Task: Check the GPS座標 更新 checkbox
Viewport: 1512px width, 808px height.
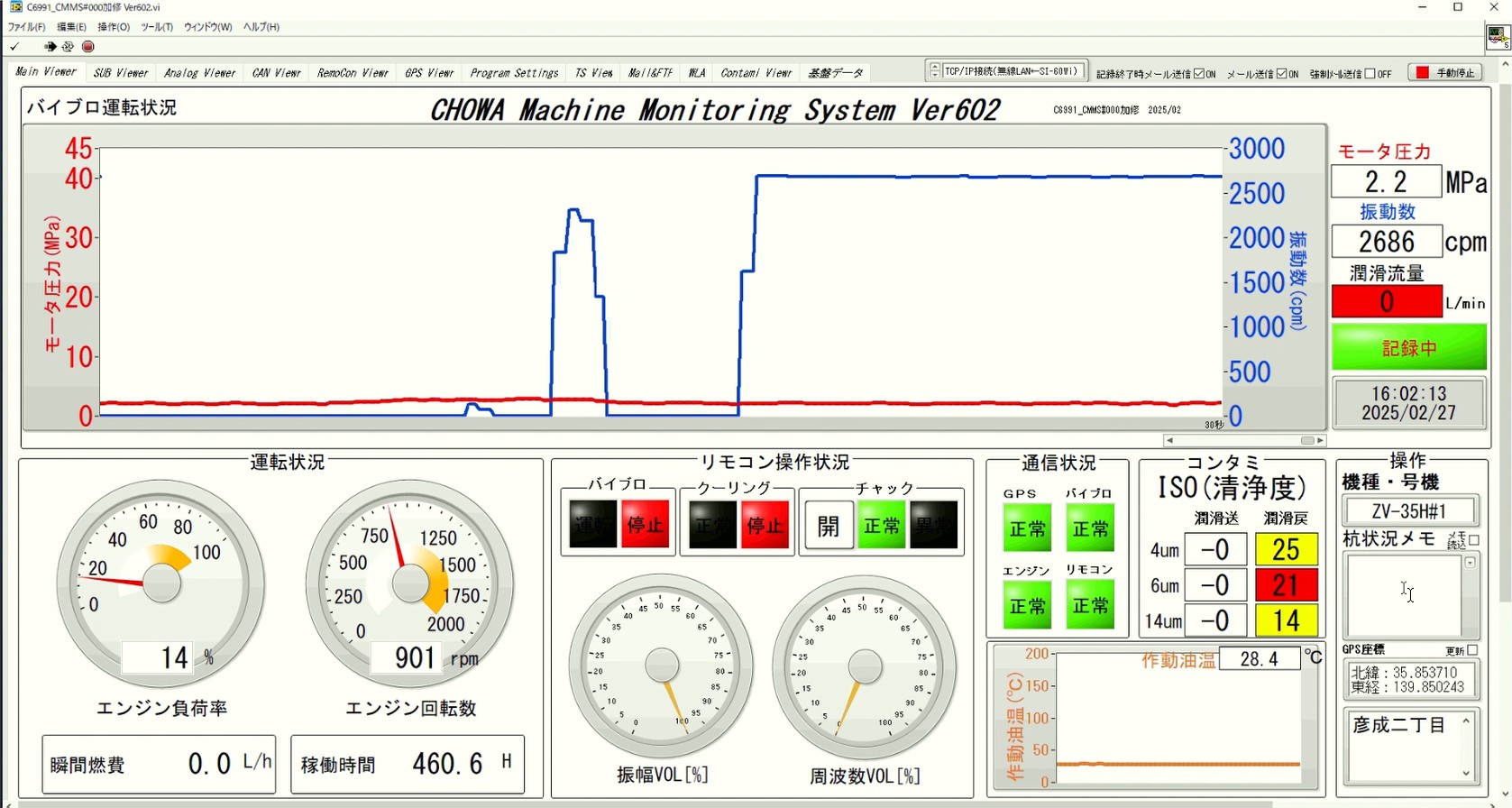Action: click(x=1472, y=650)
